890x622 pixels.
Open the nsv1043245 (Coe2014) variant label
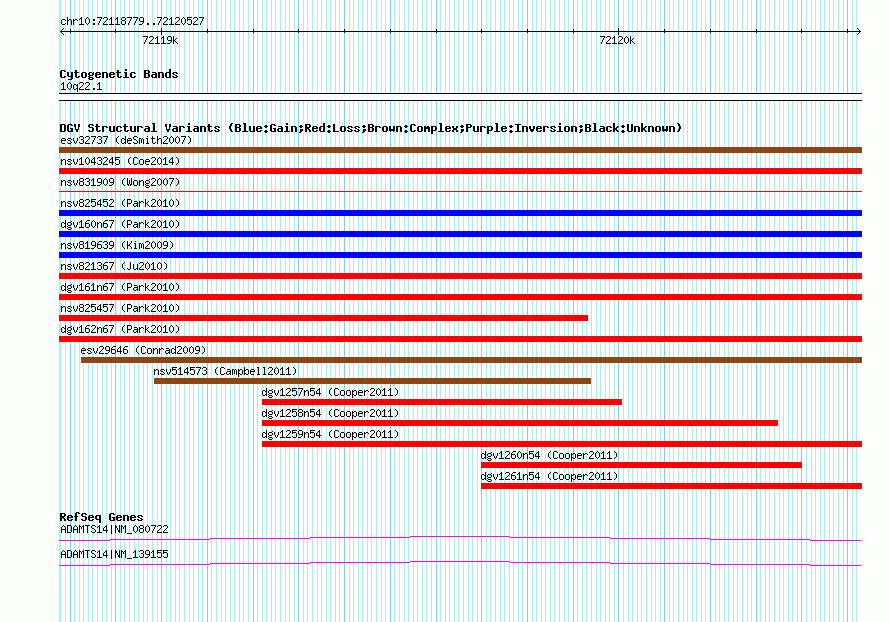[120, 161]
